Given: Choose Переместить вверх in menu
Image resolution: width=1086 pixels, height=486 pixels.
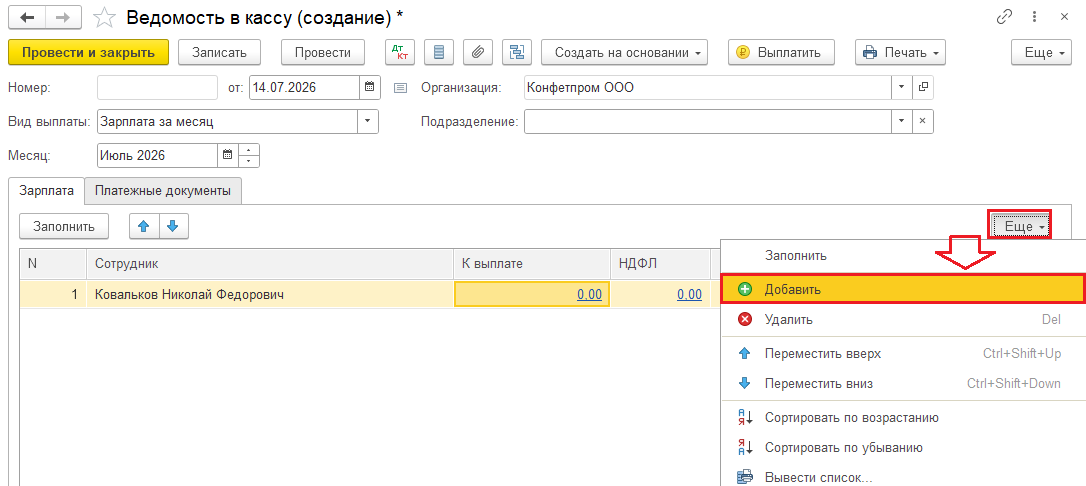Looking at the screenshot, I should [903, 354].
